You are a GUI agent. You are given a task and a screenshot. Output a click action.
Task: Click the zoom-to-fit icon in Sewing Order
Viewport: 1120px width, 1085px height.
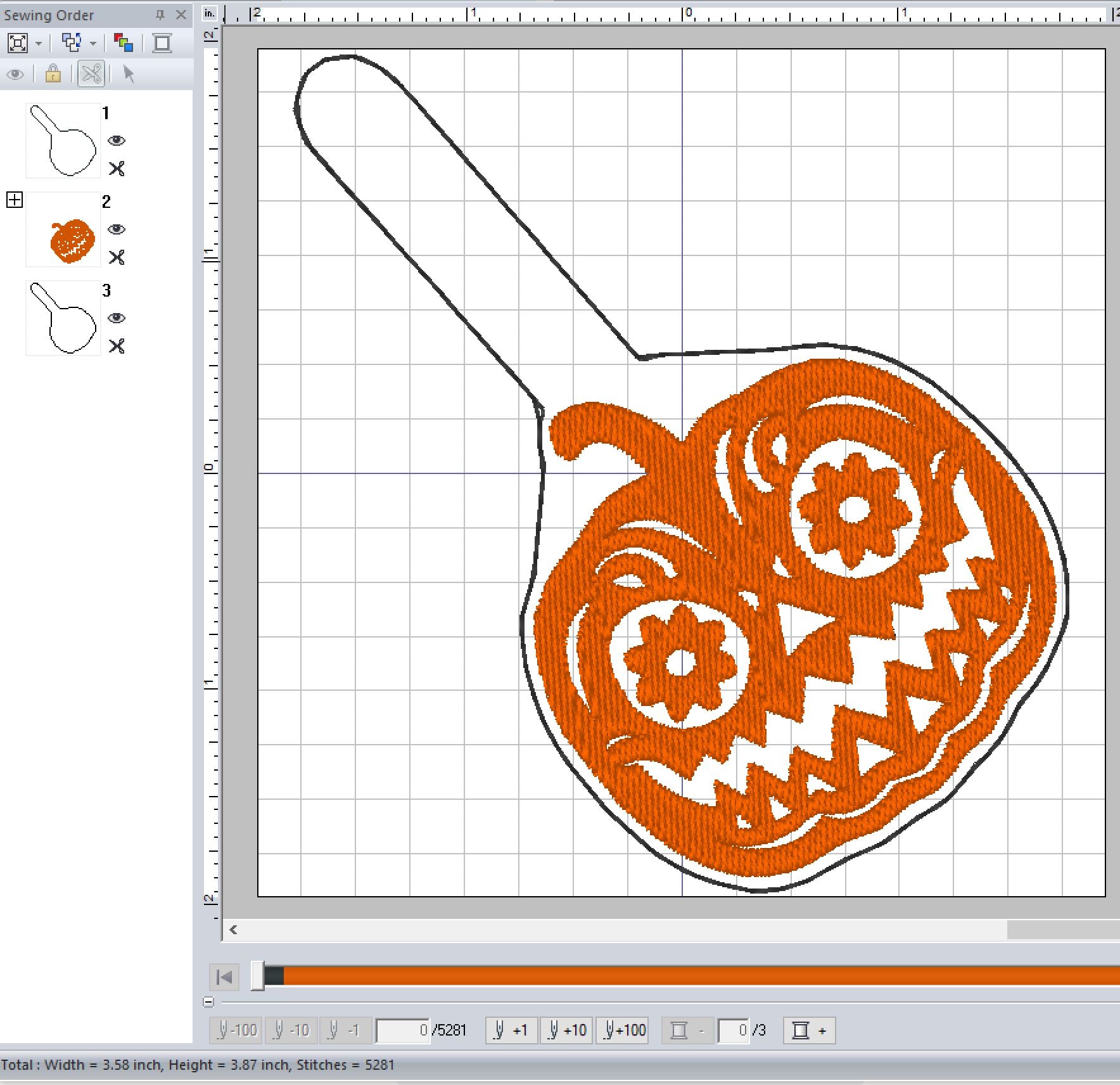coord(17,43)
